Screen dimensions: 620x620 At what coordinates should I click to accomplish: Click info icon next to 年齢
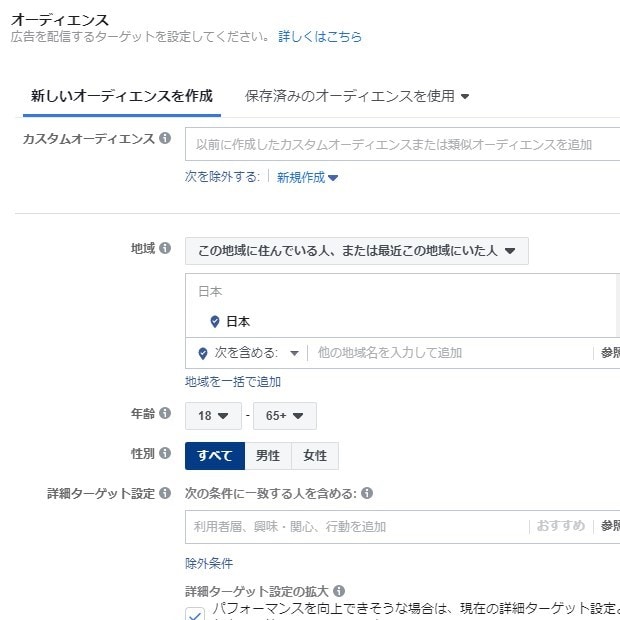click(165, 413)
